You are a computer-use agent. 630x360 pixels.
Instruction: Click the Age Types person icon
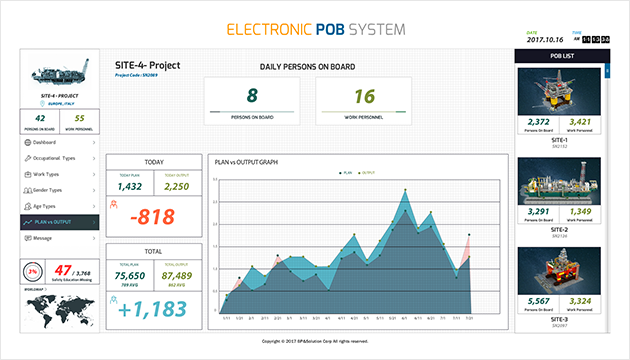click(x=28, y=206)
